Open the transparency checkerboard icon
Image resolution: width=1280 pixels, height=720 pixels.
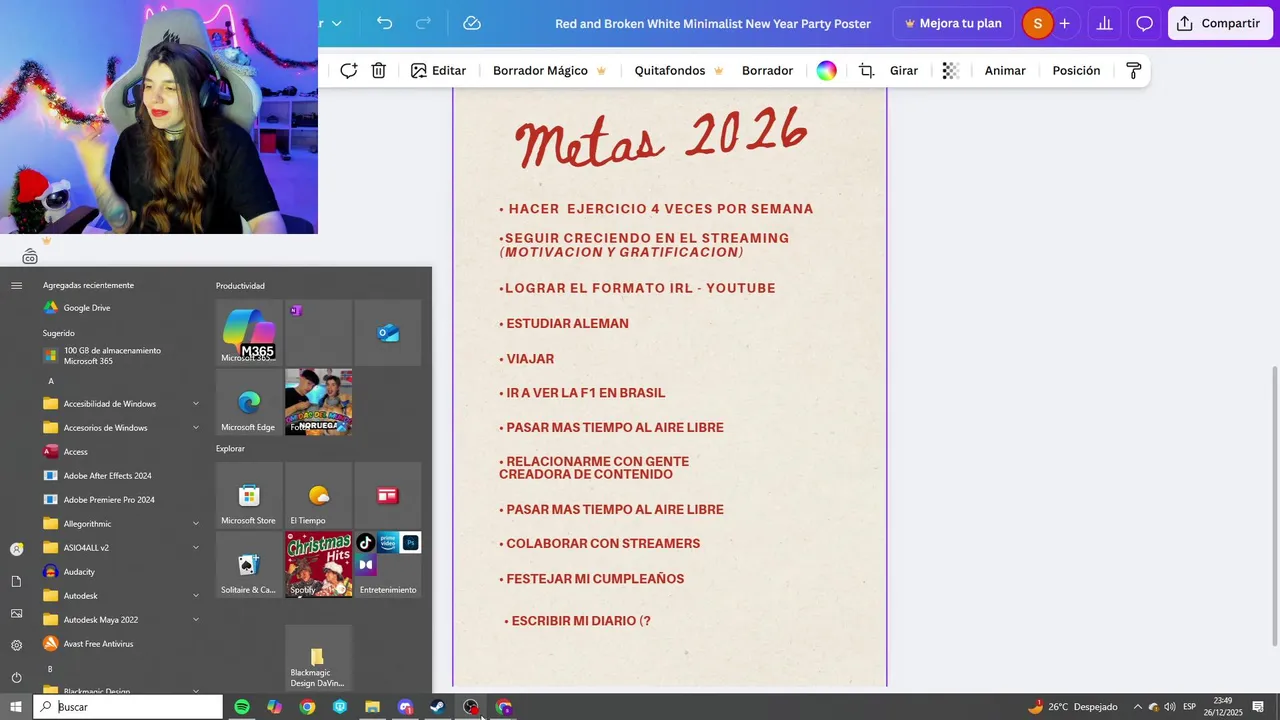click(x=951, y=71)
